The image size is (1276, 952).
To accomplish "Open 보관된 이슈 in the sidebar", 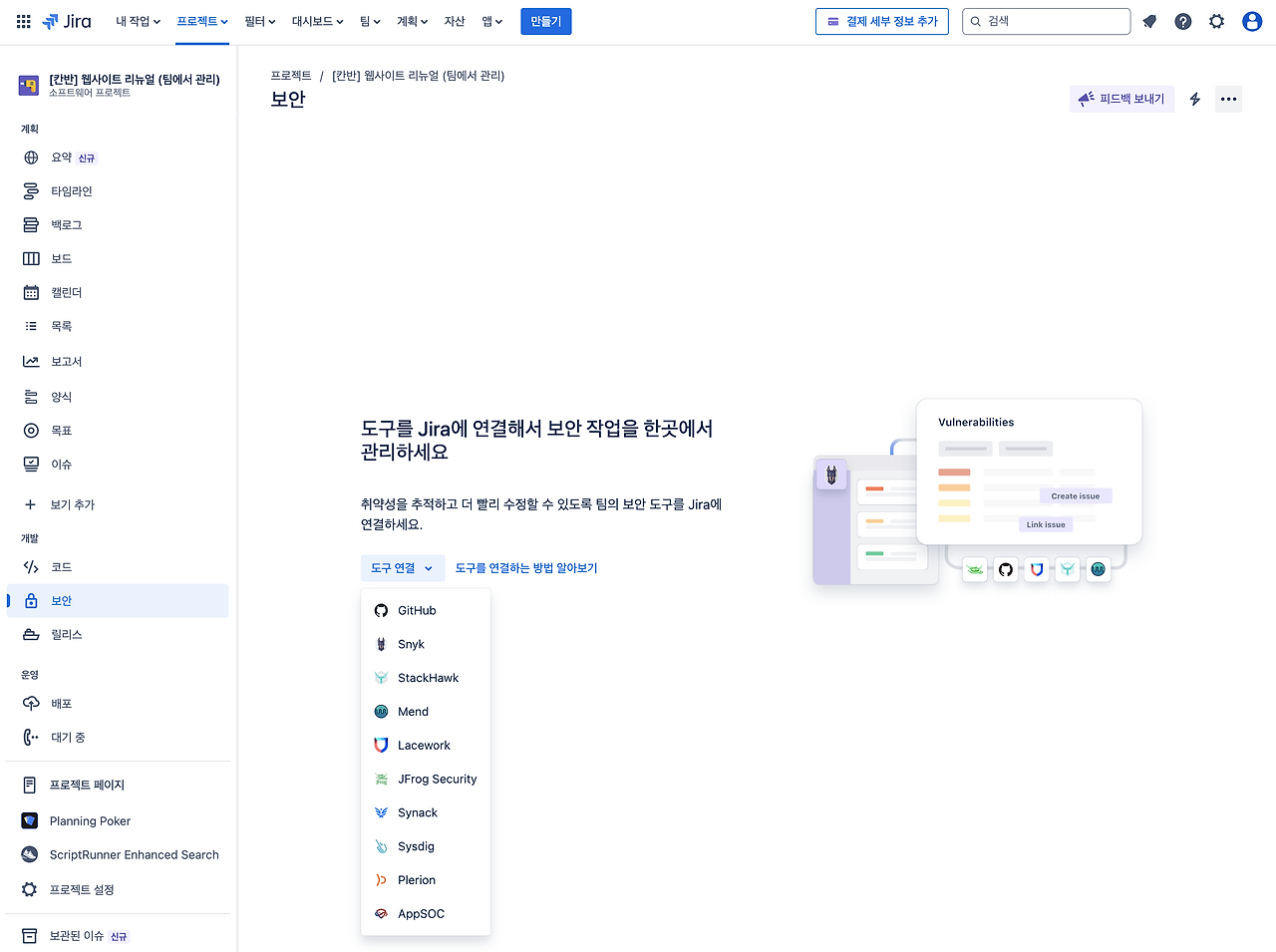I will click(x=118, y=936).
